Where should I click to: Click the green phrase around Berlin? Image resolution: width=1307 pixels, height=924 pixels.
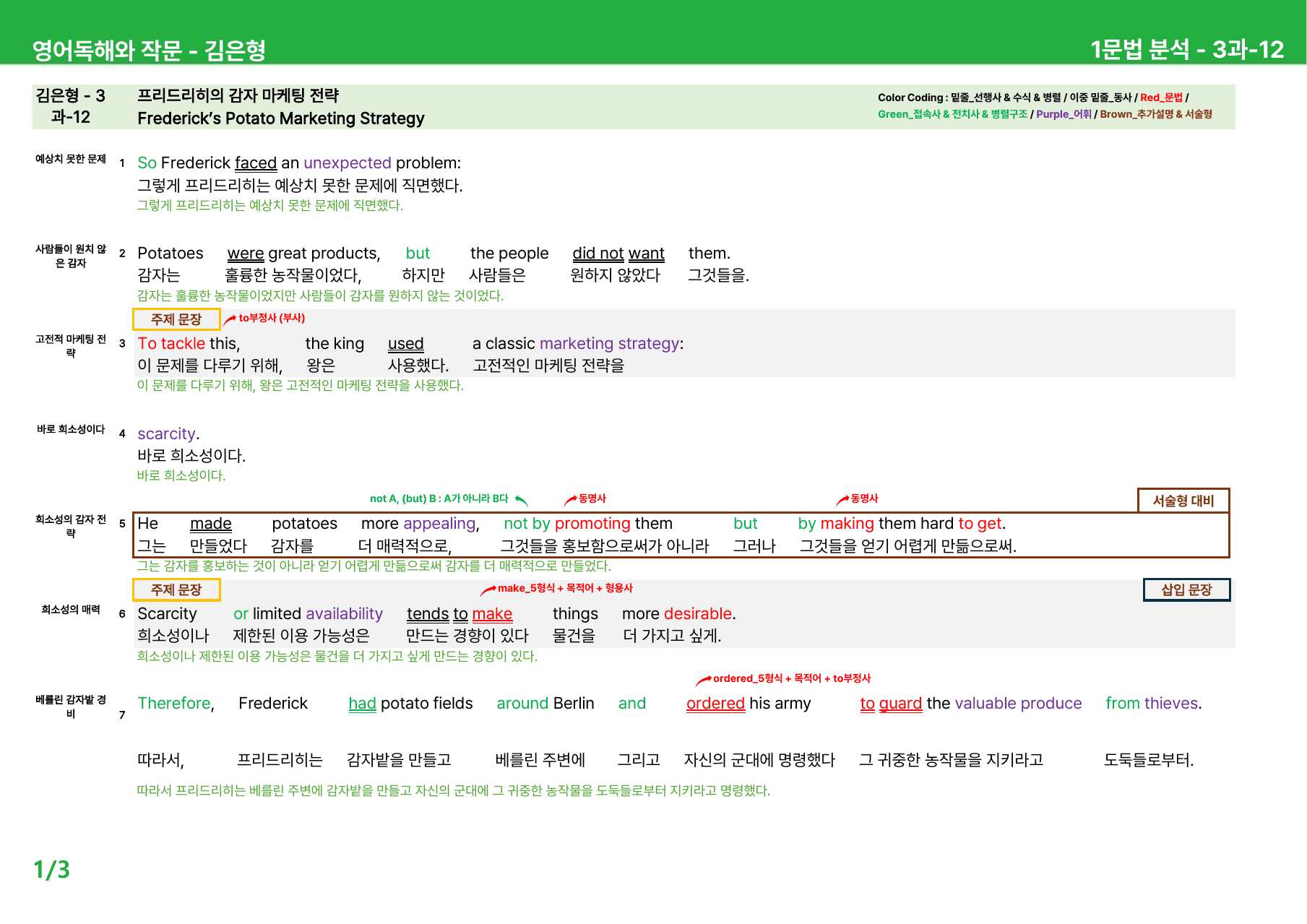(x=545, y=704)
